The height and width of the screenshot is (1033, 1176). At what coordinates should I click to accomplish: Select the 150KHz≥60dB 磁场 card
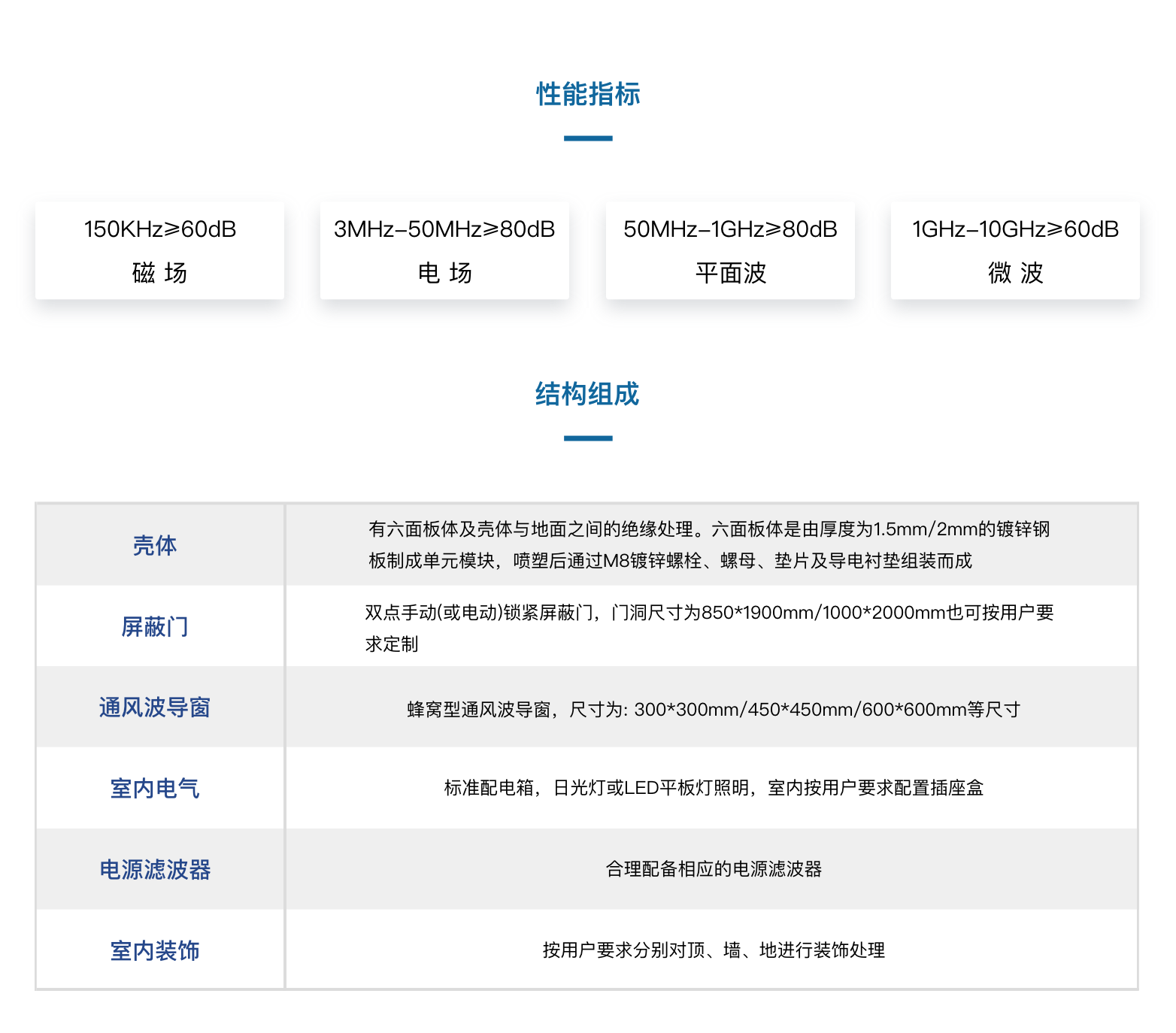coord(159,250)
